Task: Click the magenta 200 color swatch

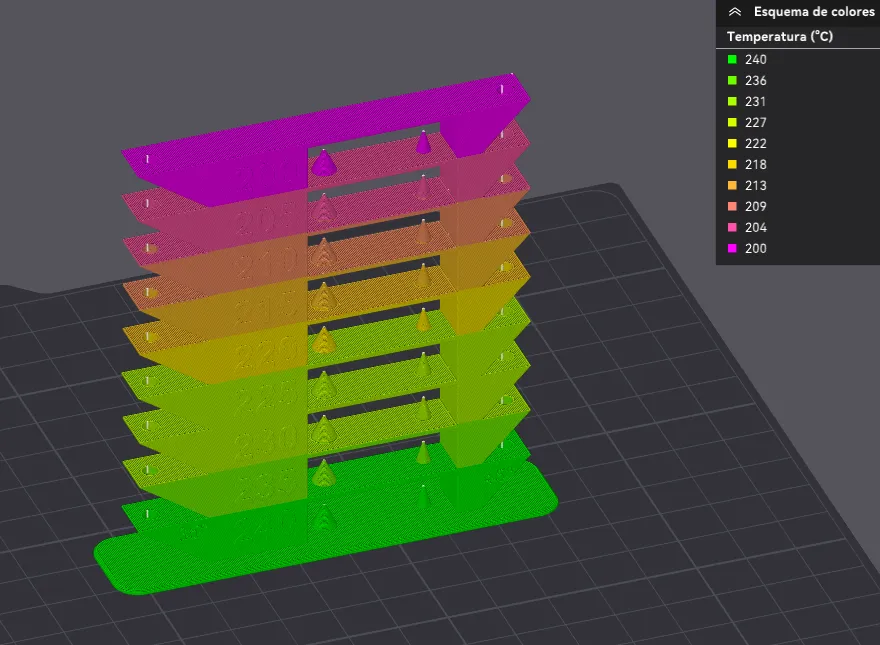Action: (x=731, y=248)
